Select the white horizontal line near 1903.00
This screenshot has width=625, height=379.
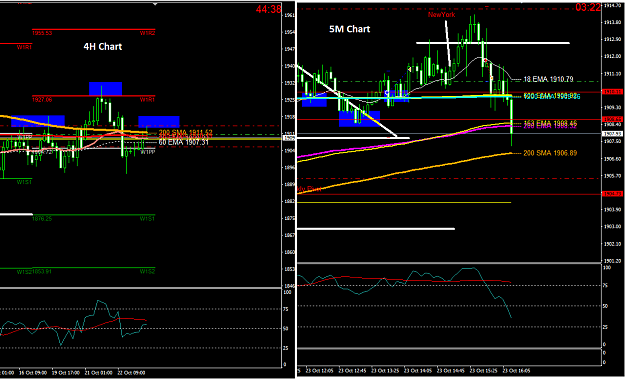(376, 229)
